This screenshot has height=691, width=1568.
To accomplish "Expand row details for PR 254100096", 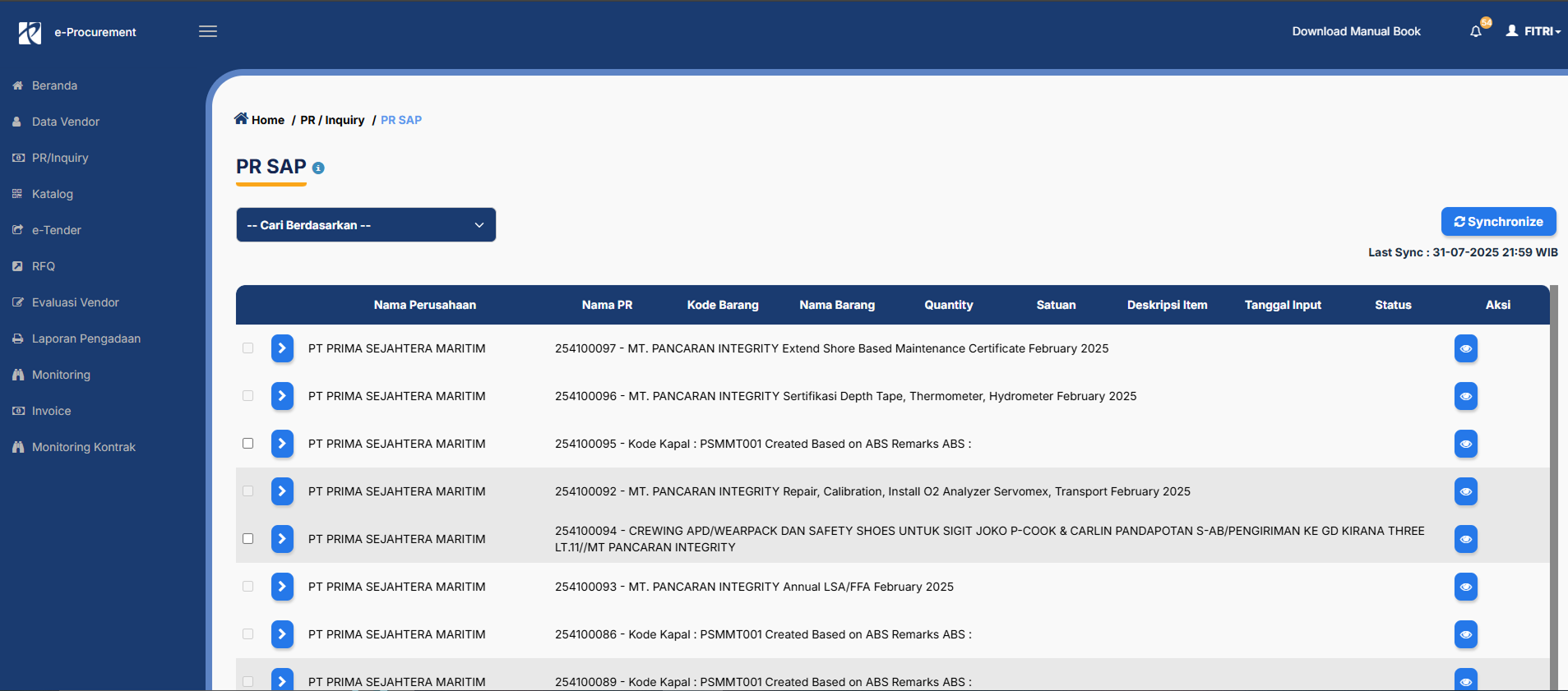I will (x=282, y=396).
